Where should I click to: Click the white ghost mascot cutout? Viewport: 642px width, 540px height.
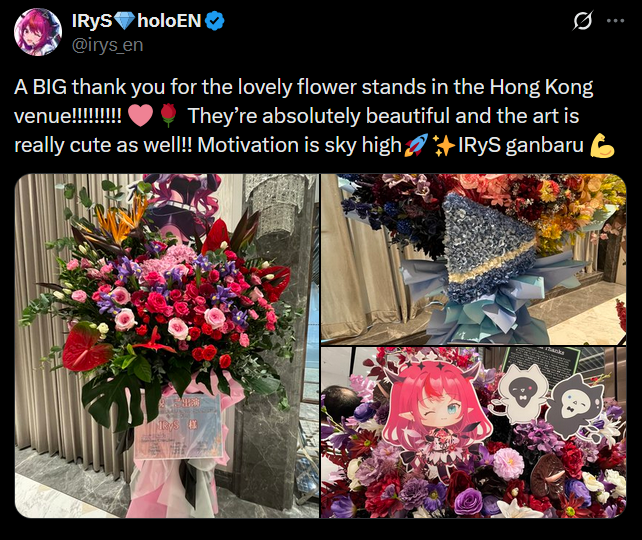pyautogui.click(x=521, y=394)
